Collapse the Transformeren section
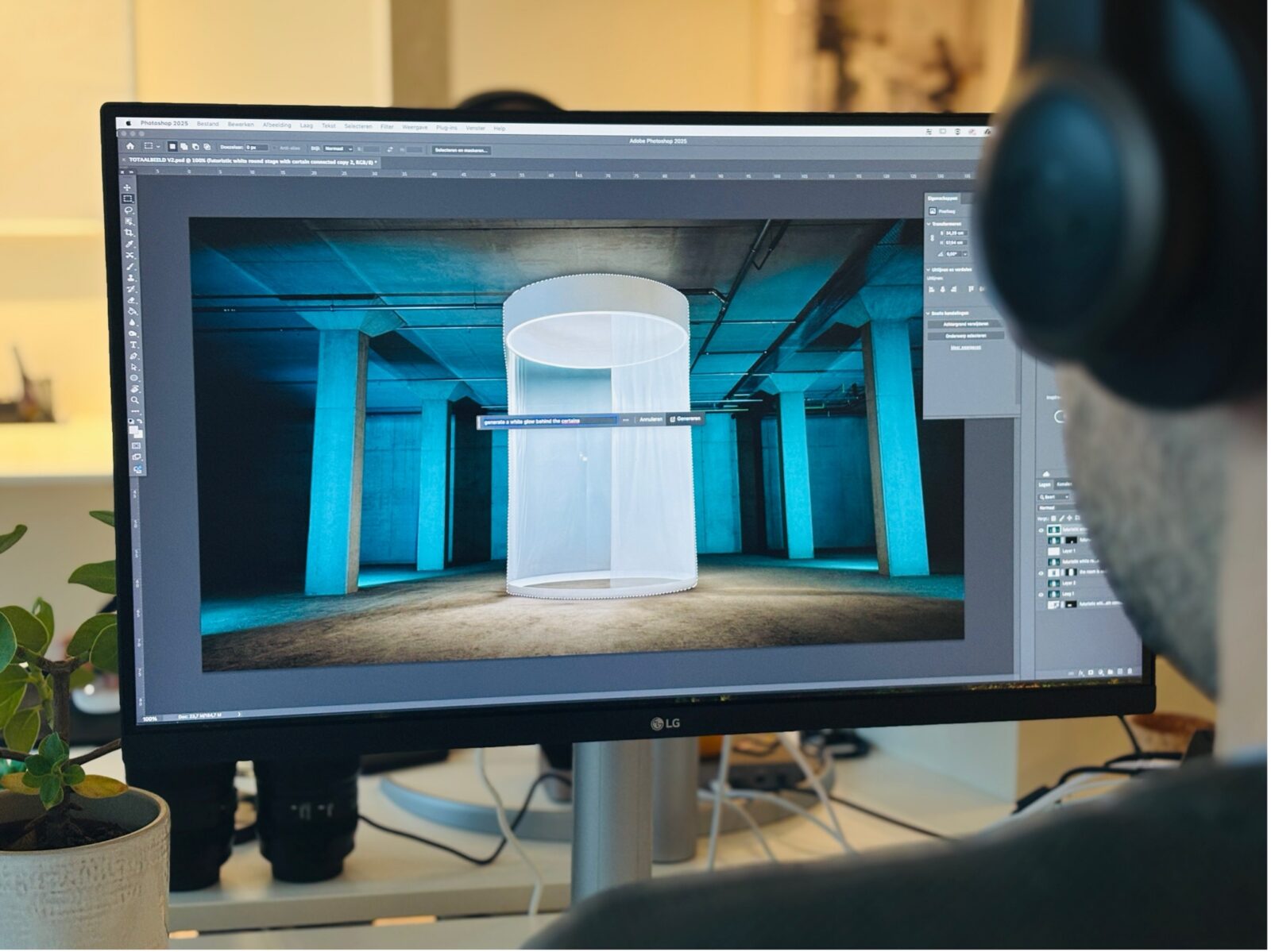Screen dimensions: 1271x952 [x=928, y=224]
